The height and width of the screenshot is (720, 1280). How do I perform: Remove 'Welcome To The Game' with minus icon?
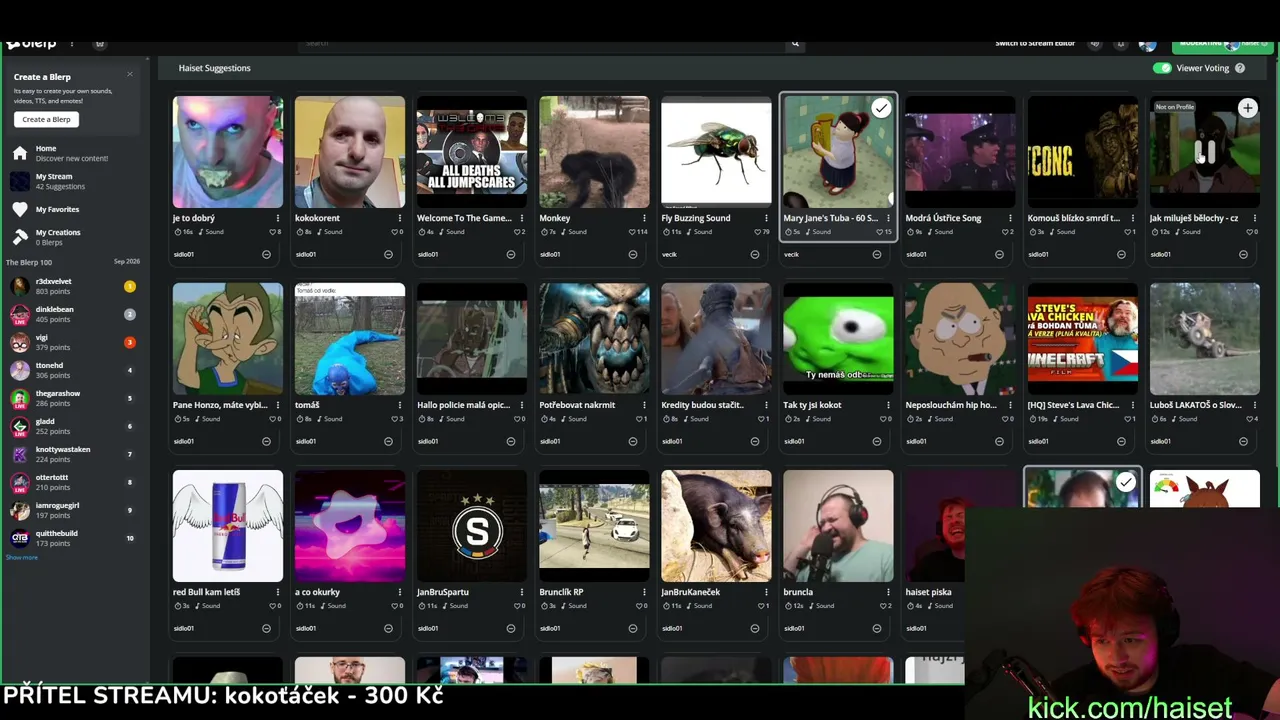[x=510, y=254]
